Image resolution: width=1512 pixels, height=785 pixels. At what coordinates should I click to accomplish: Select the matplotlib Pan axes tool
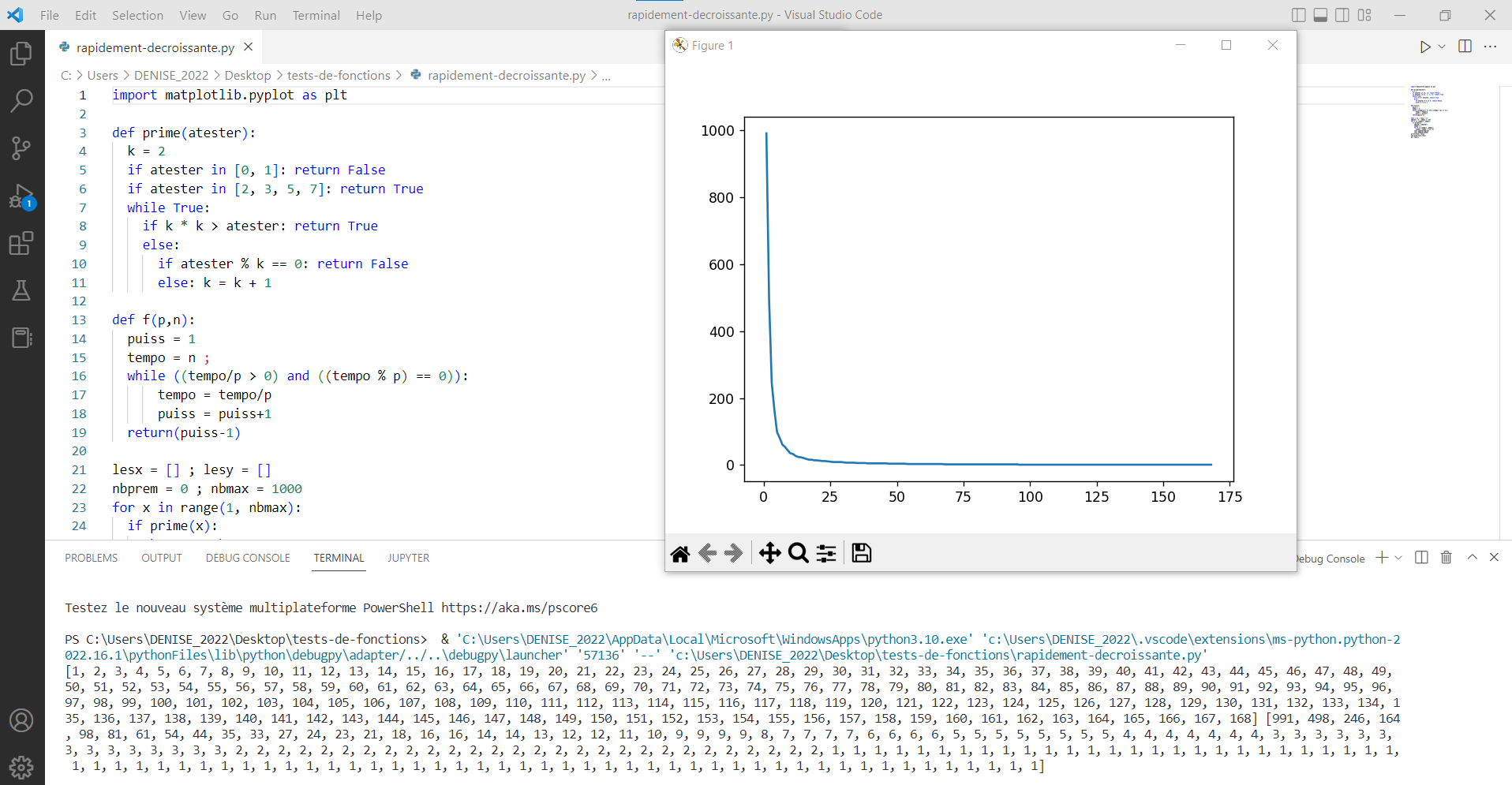[769, 554]
